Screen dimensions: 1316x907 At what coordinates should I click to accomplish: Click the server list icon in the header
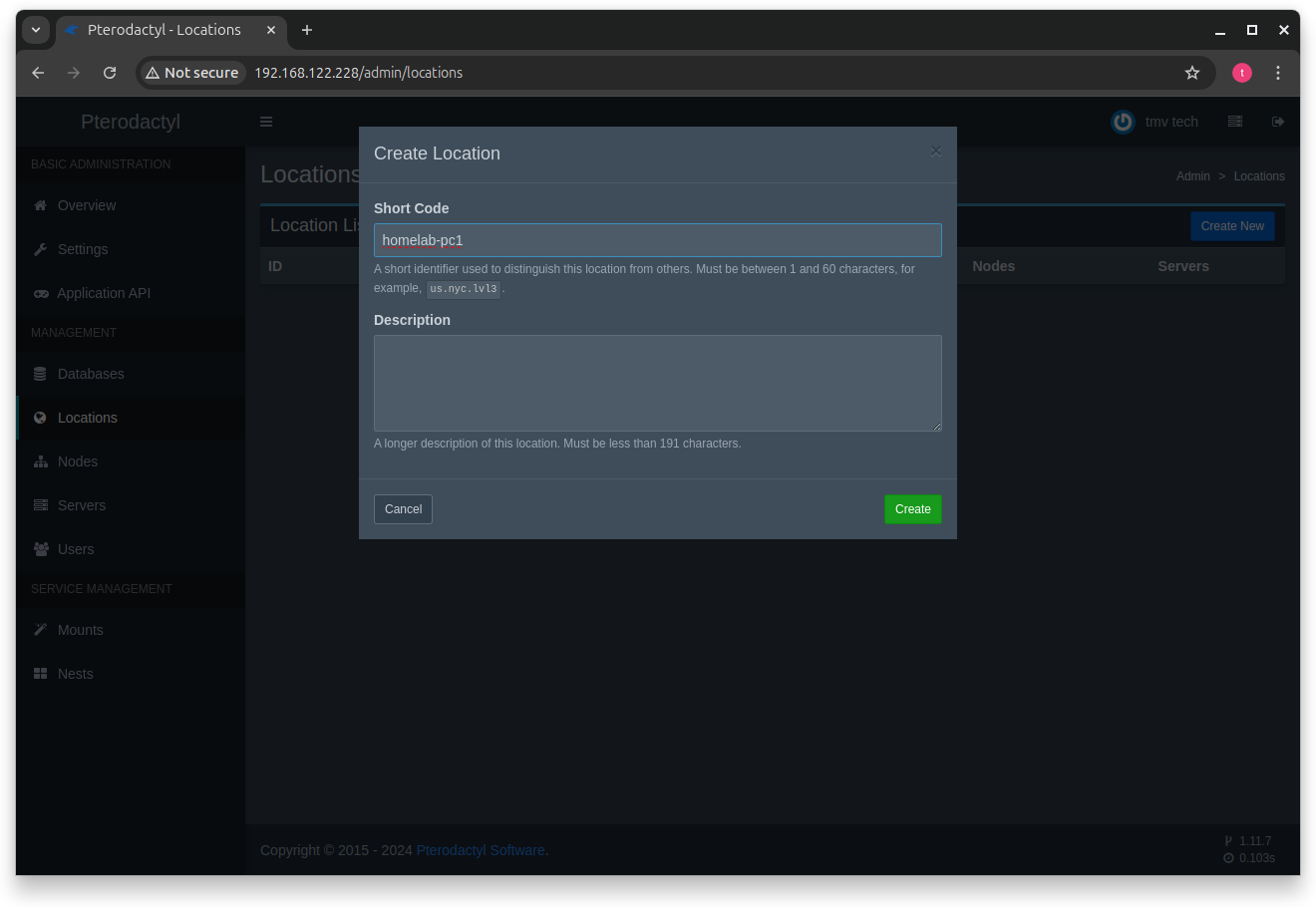click(x=1235, y=122)
